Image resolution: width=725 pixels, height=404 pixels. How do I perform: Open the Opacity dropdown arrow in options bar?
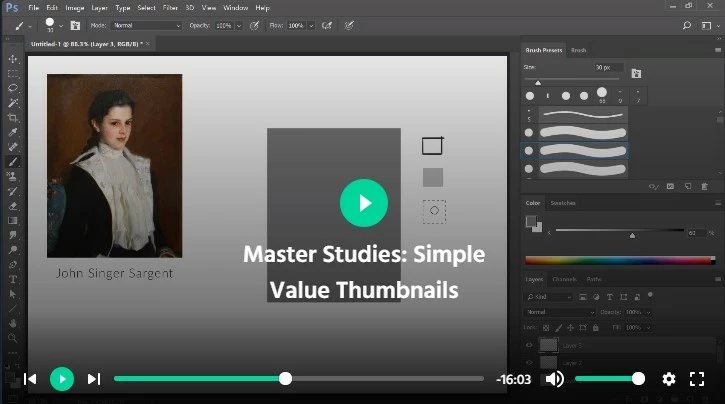pyautogui.click(x=239, y=26)
